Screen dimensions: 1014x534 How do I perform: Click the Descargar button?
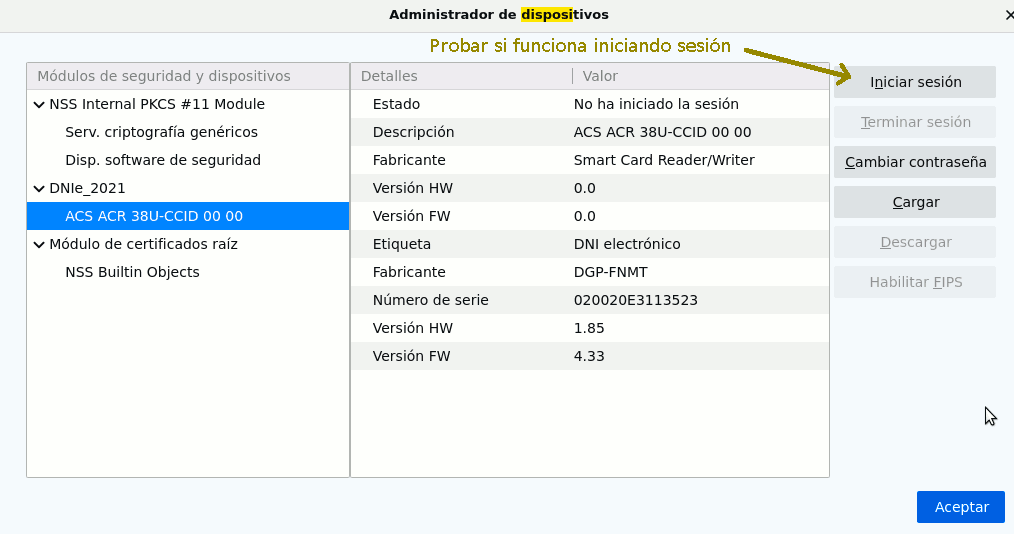pyautogui.click(x=914, y=242)
